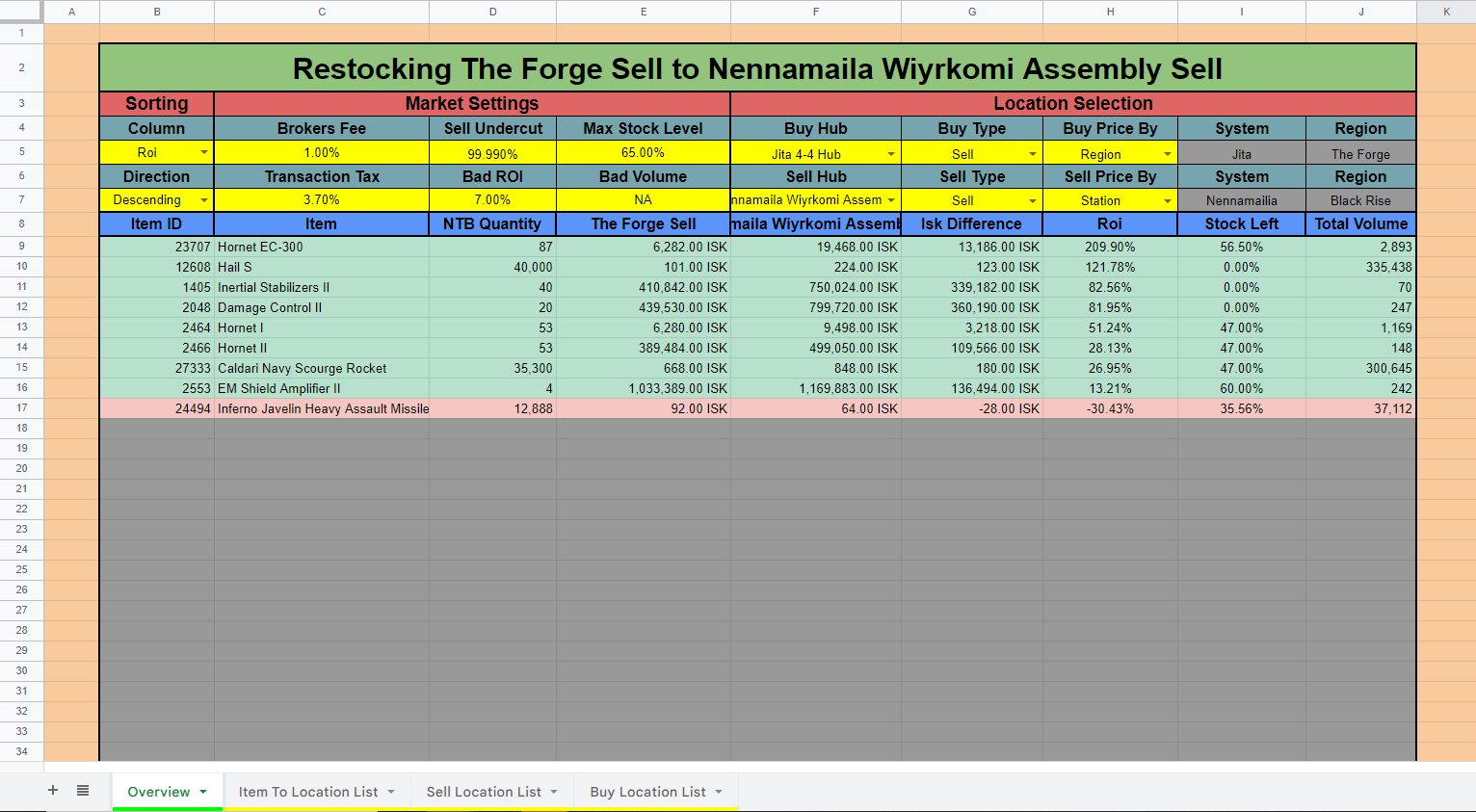Open the Sell Type dropdown
Image resolution: width=1476 pixels, height=812 pixels.
(1032, 199)
